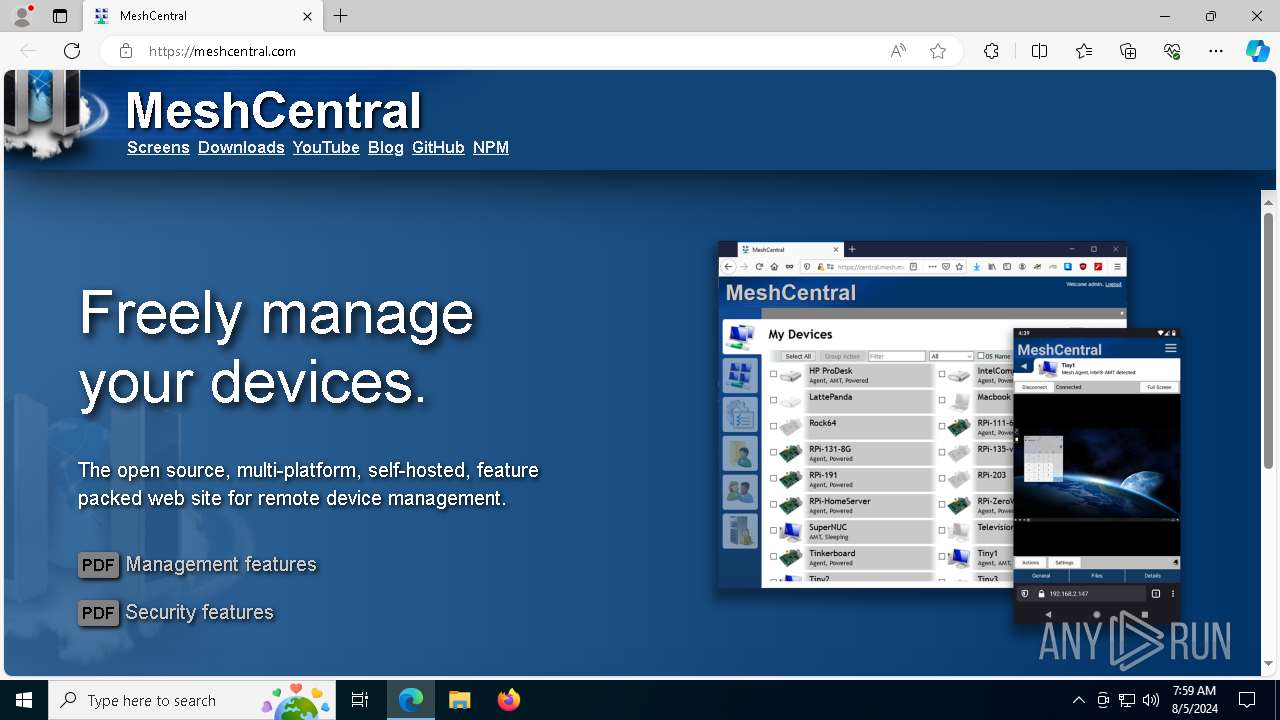Open the notification center icon
The height and width of the screenshot is (720, 1280).
click(1247, 700)
